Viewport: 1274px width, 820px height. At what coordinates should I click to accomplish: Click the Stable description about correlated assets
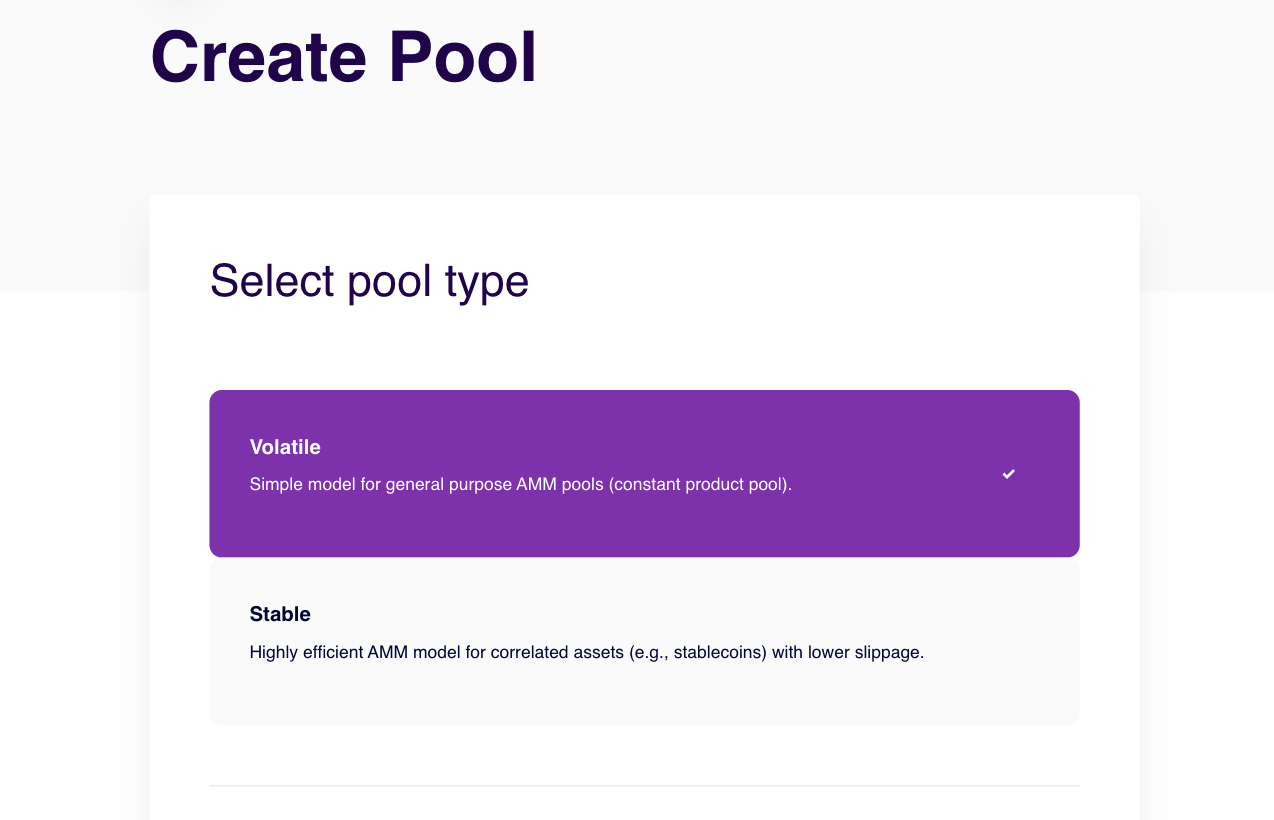point(586,653)
